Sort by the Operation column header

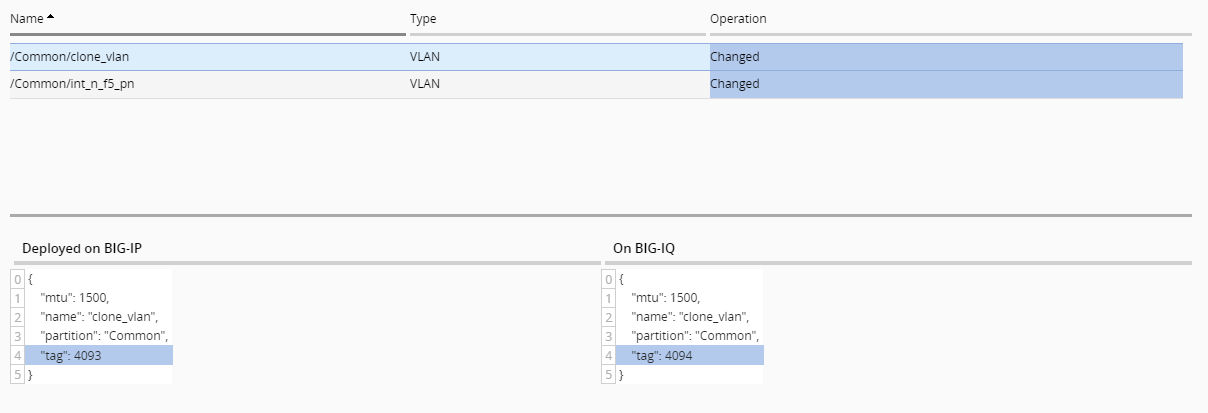(x=738, y=19)
